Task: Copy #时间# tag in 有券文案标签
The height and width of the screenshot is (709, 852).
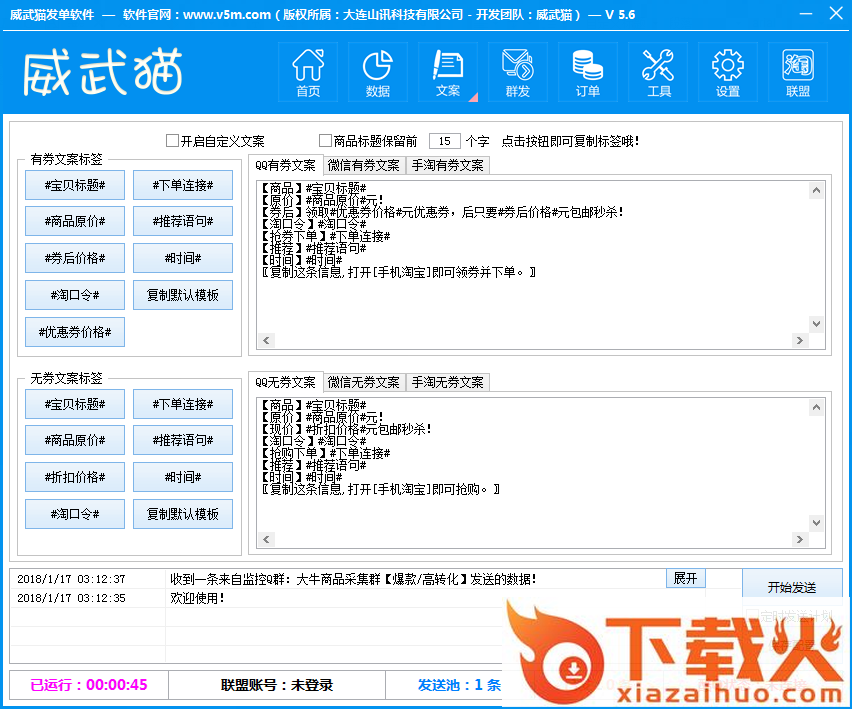Action: click(183, 258)
